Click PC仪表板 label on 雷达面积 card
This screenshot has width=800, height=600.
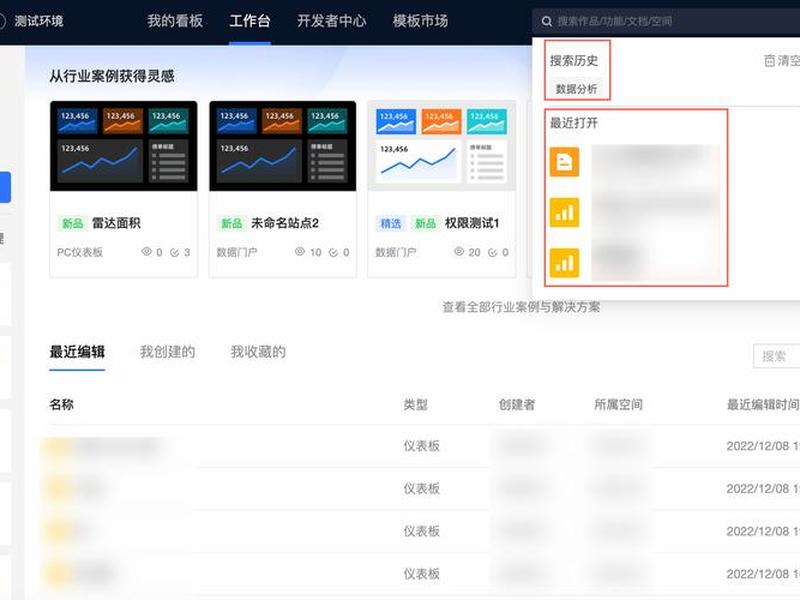click(80, 252)
